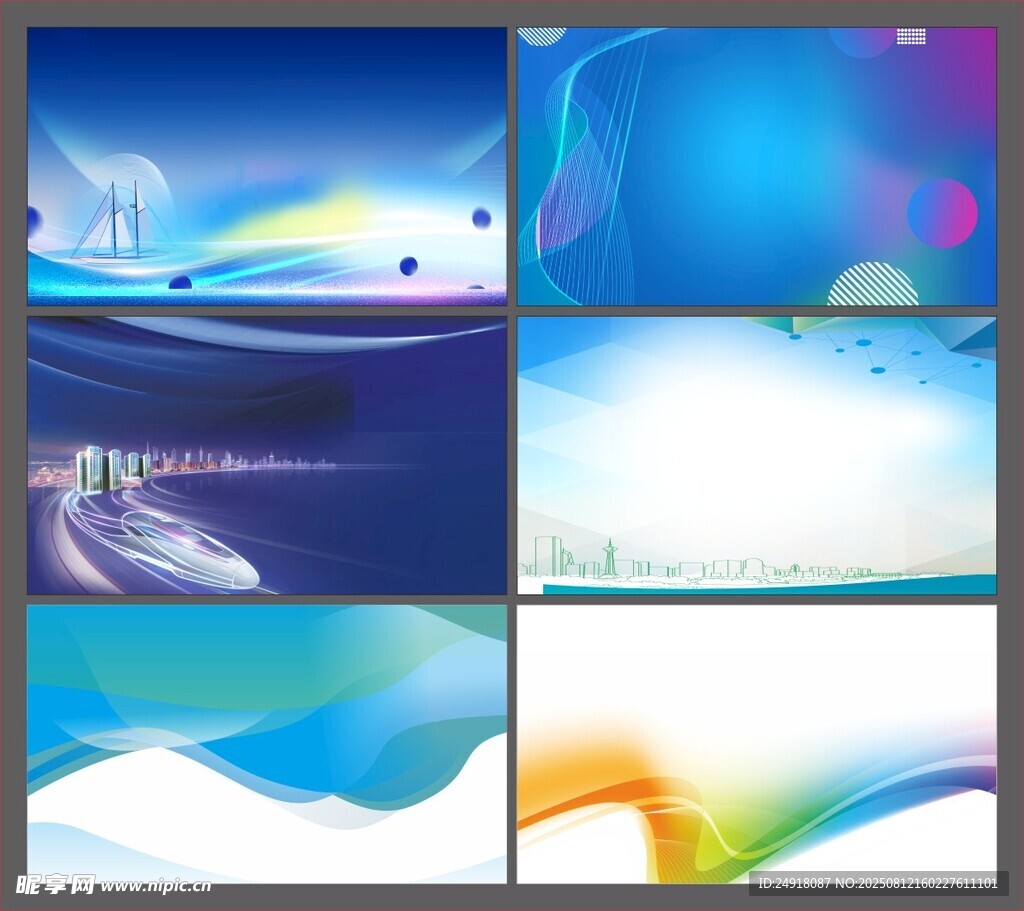This screenshot has width=1024, height=911.
Task: Click the white dot grid pattern
Action: point(911,36)
